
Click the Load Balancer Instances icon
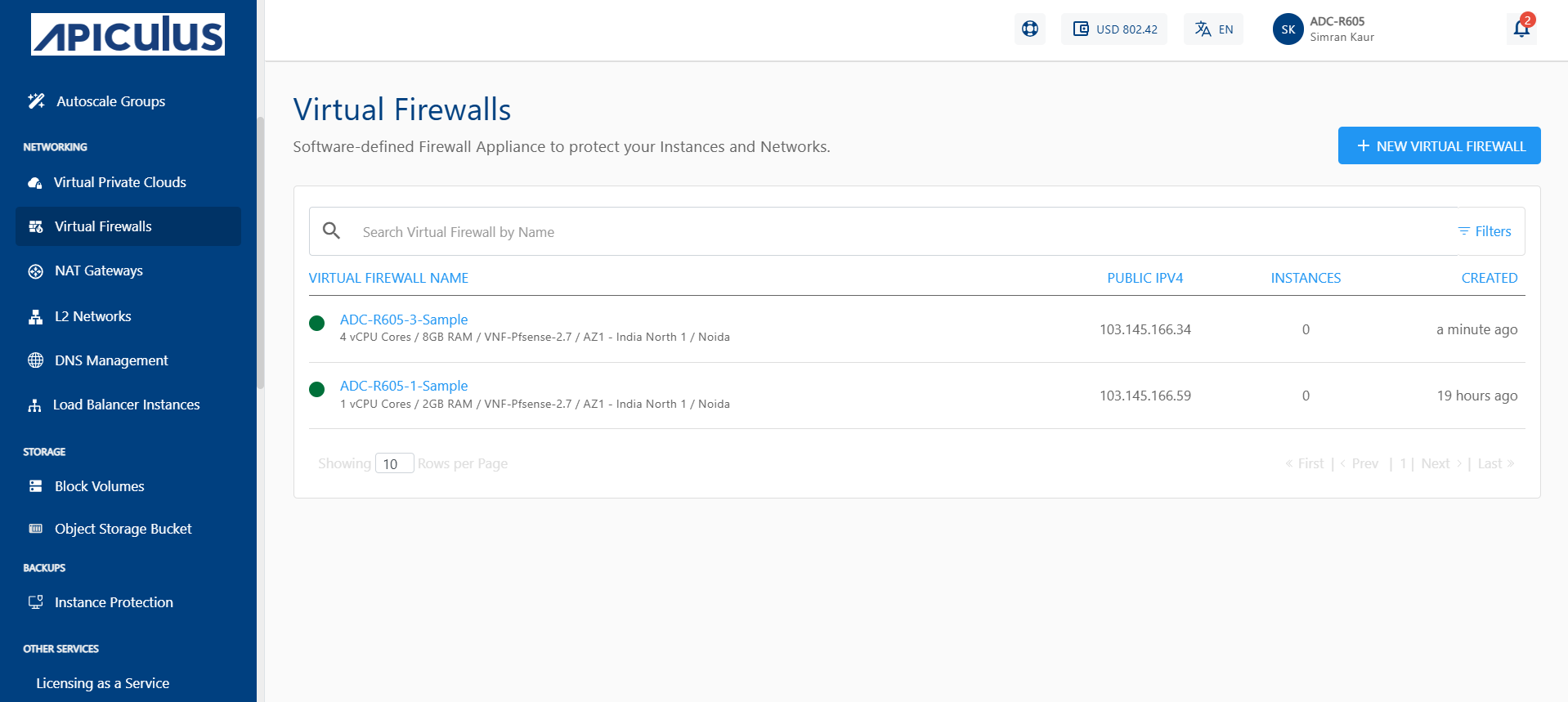35,405
